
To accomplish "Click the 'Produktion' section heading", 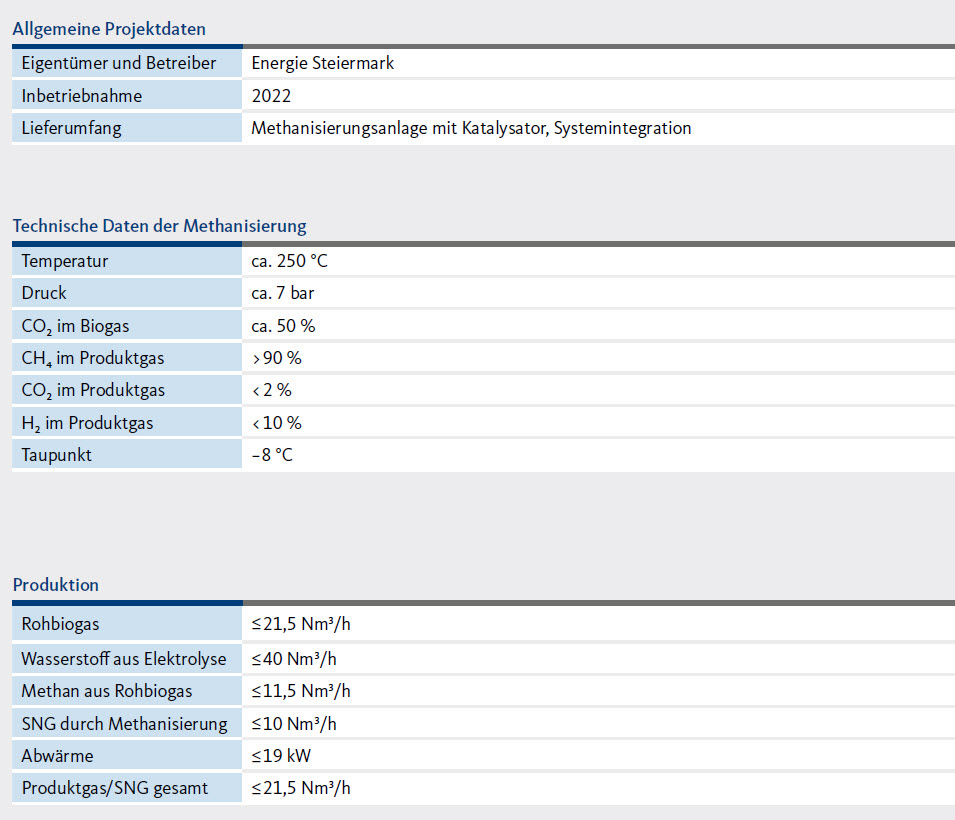I will 55,585.
